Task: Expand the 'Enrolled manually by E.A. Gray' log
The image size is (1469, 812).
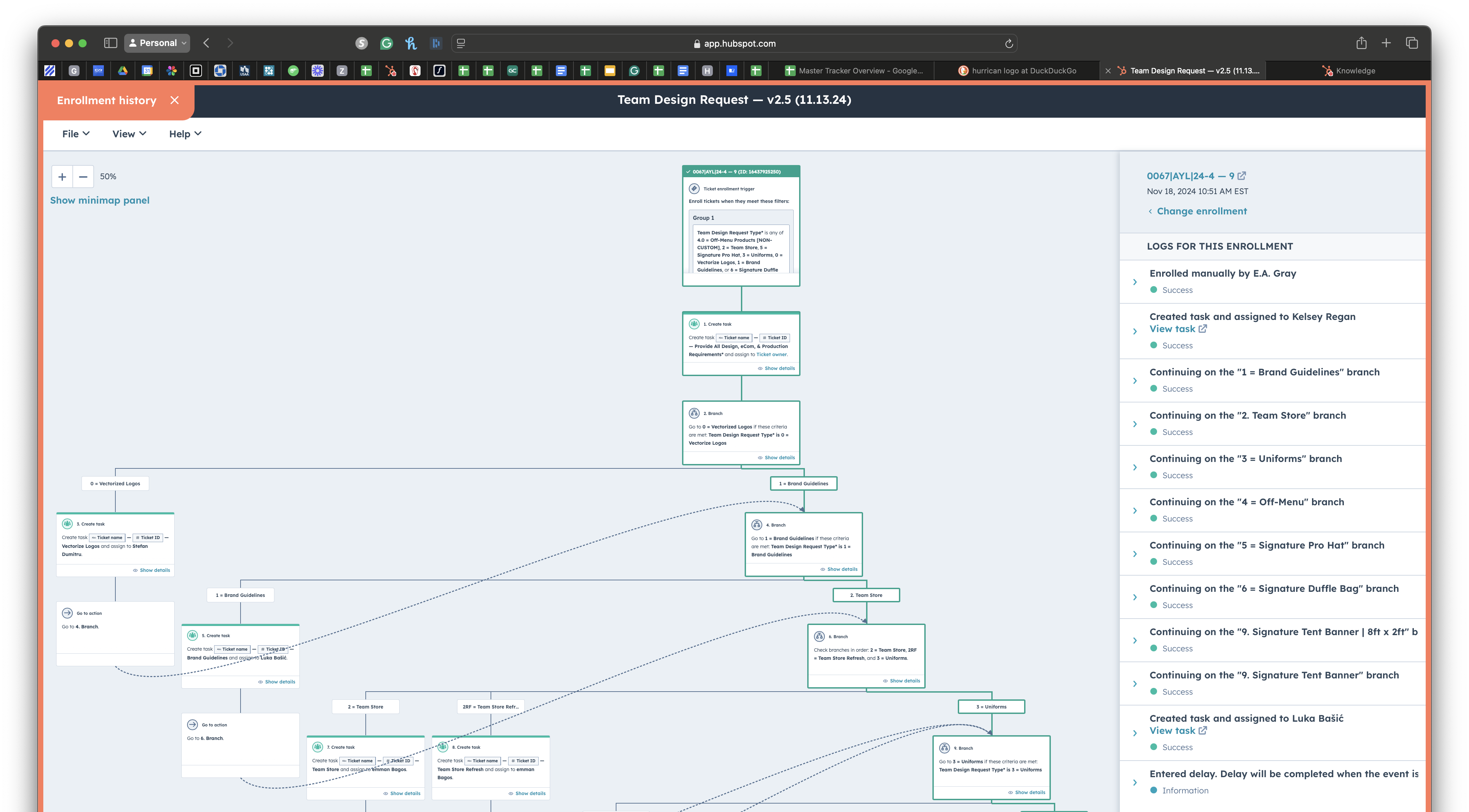Action: (1135, 282)
